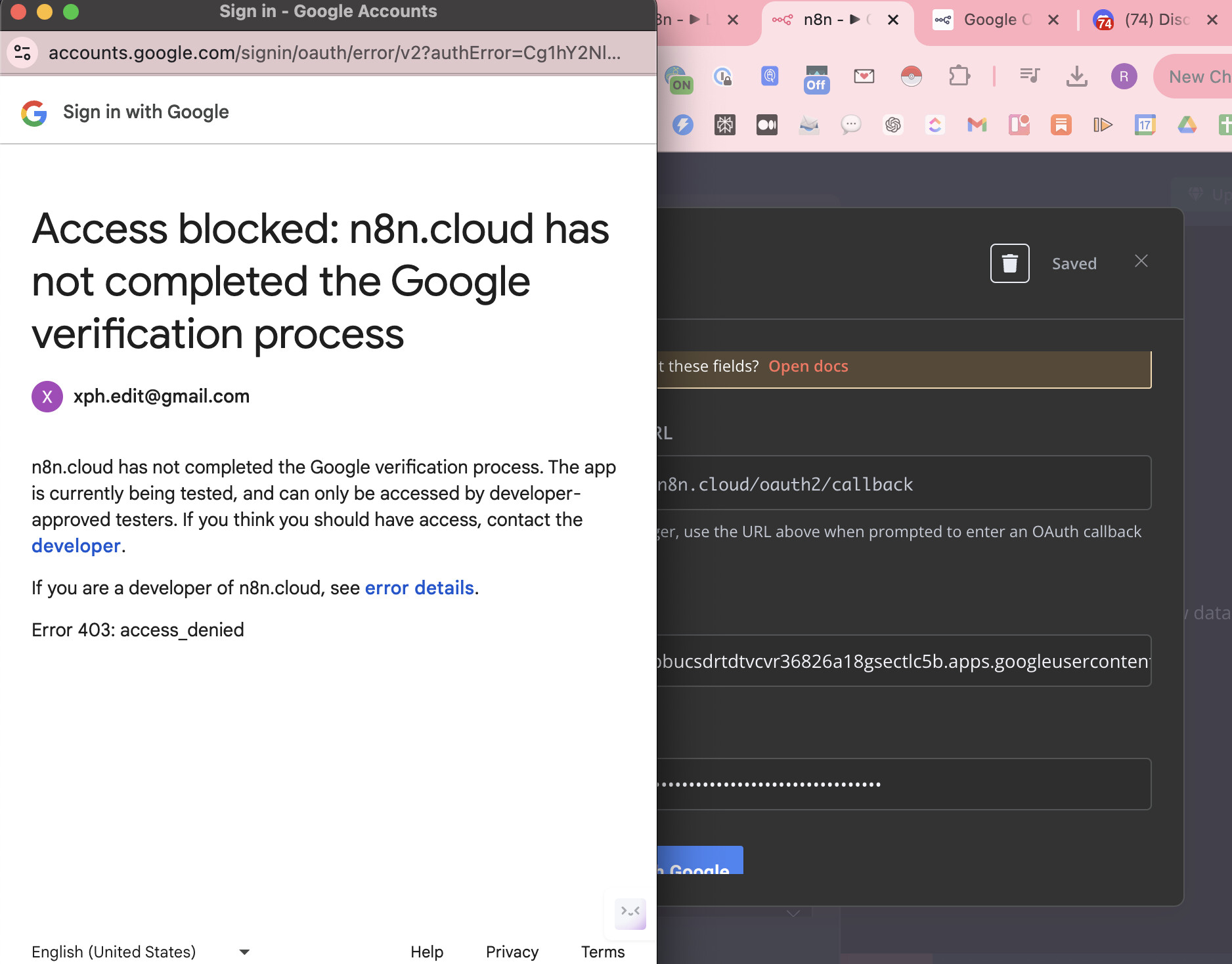Click the Sign in with Google button in n8n
Screen dimensions: 1232x964
pyautogui.click(x=700, y=860)
